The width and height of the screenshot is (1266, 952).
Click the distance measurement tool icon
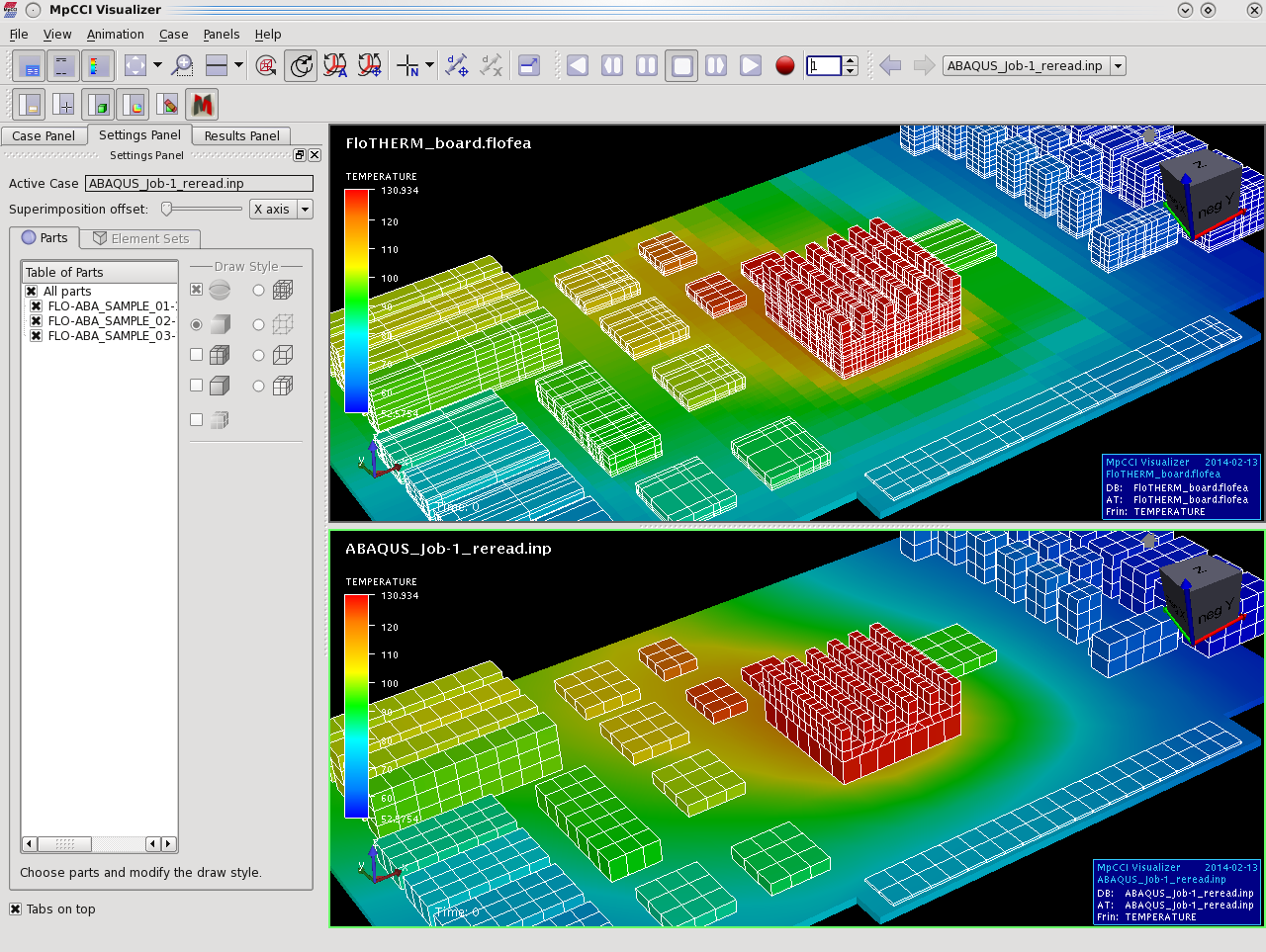point(456,66)
